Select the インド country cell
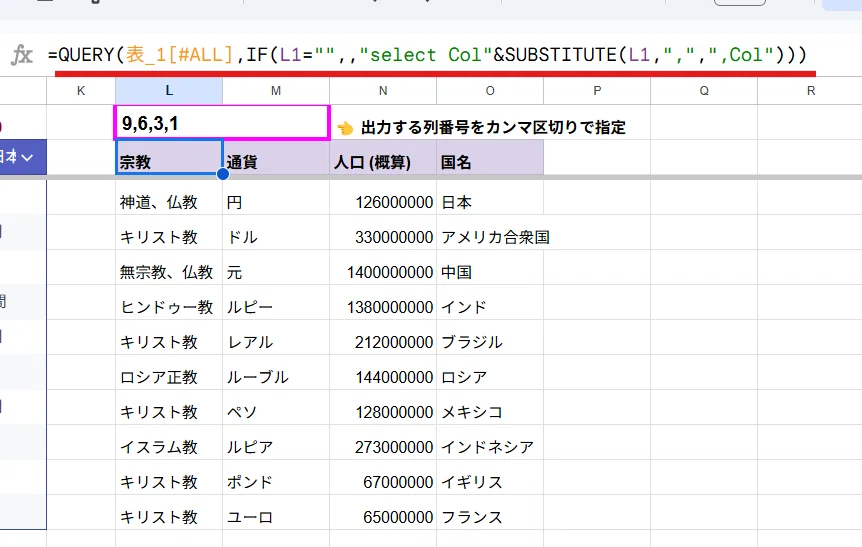The width and height of the screenshot is (862, 547). 490,302
